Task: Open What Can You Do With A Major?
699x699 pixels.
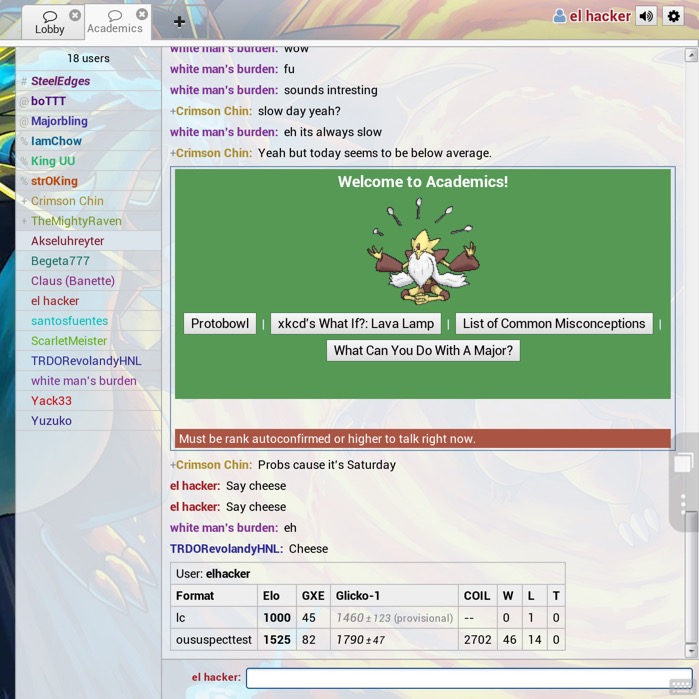Action: [423, 350]
